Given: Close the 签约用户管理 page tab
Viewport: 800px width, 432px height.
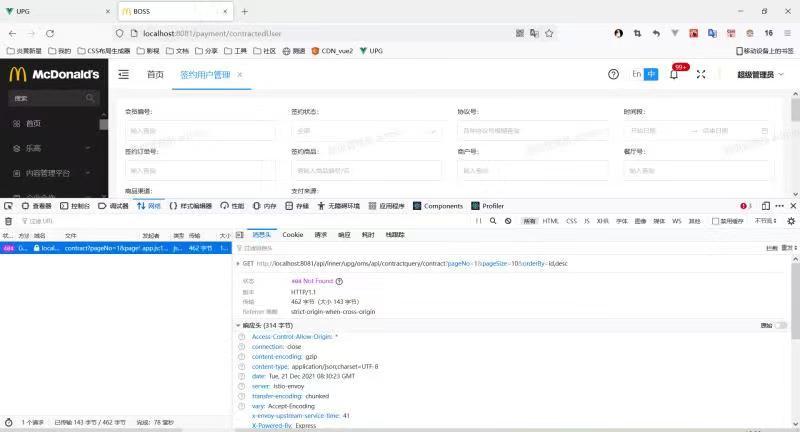Looking at the screenshot, I should tap(239, 75).
